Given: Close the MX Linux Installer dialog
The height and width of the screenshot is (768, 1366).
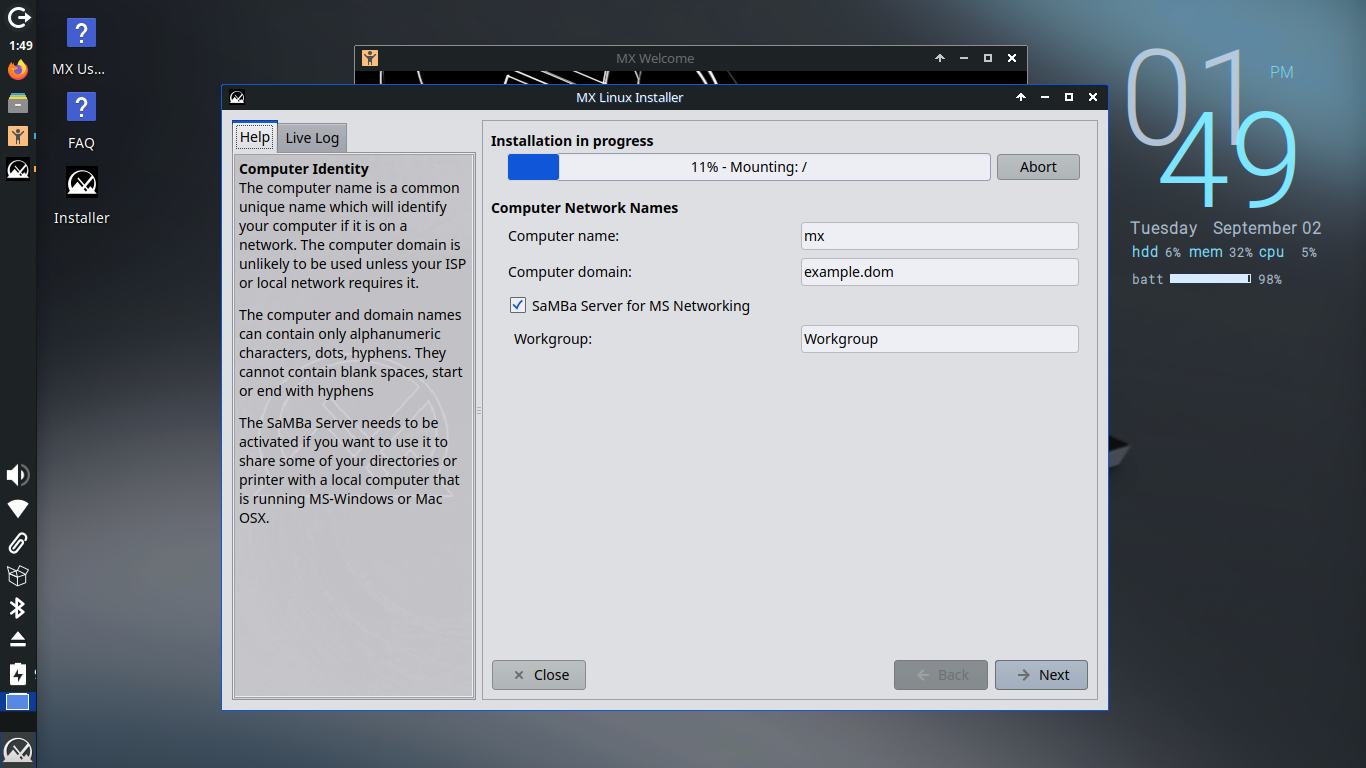Looking at the screenshot, I should [x=1092, y=97].
